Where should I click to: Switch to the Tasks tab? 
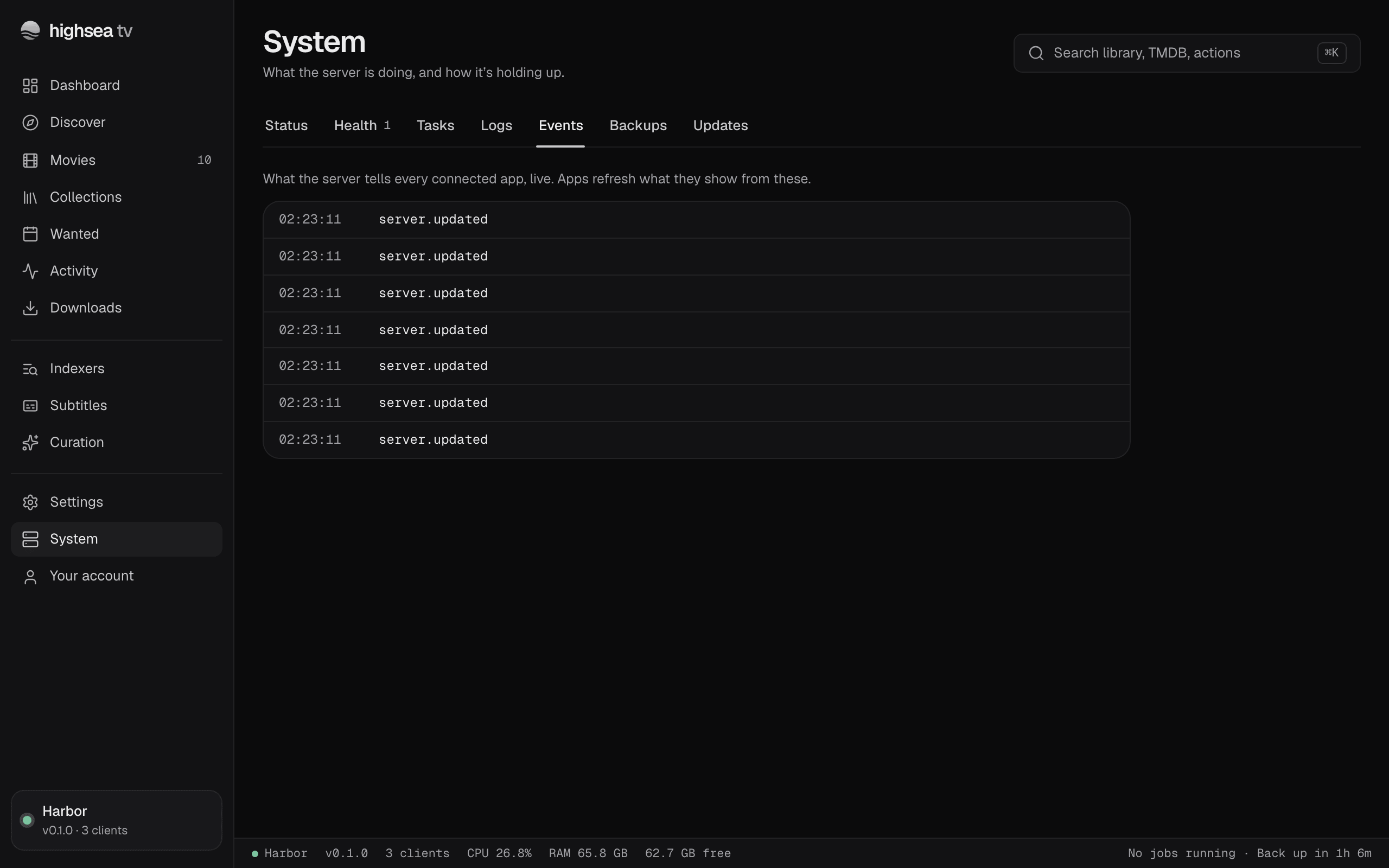pyautogui.click(x=435, y=126)
